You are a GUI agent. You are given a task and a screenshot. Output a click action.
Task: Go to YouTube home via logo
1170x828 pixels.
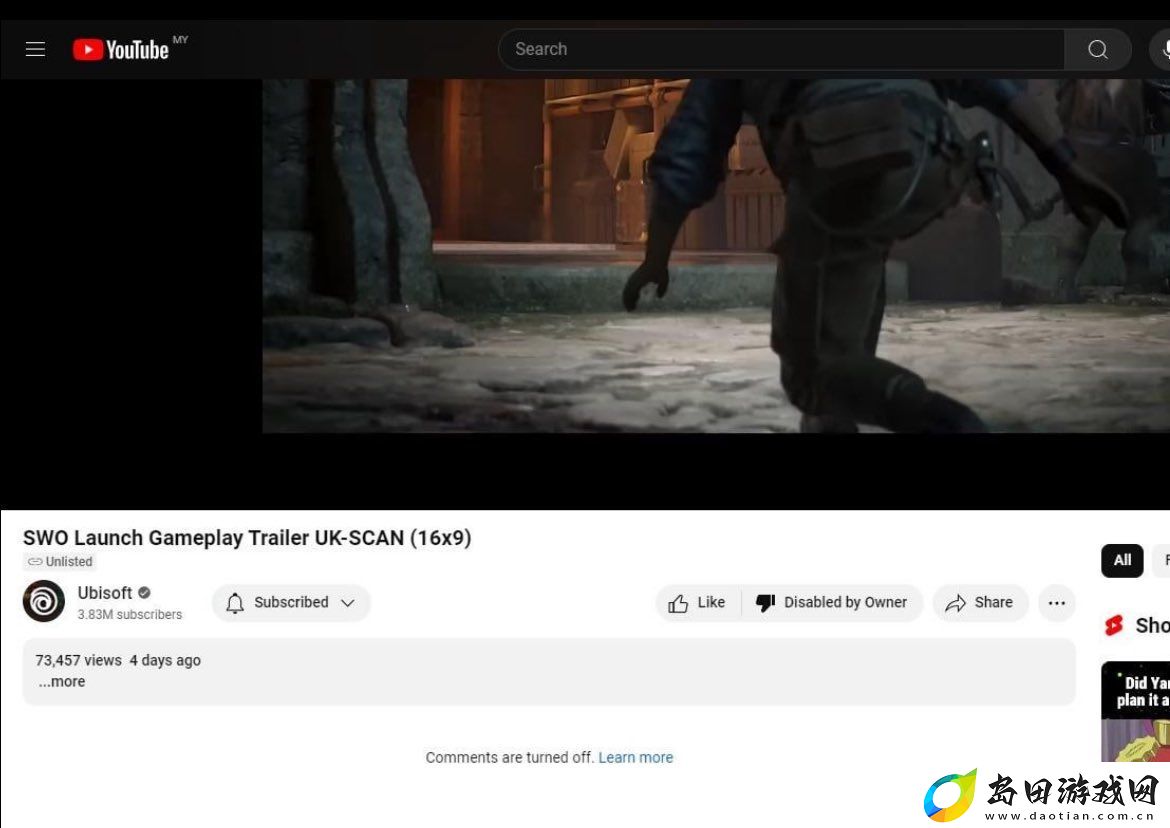[121, 49]
